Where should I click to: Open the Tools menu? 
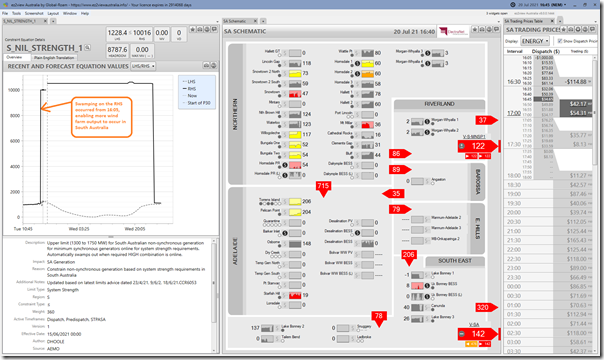click(x=16, y=13)
